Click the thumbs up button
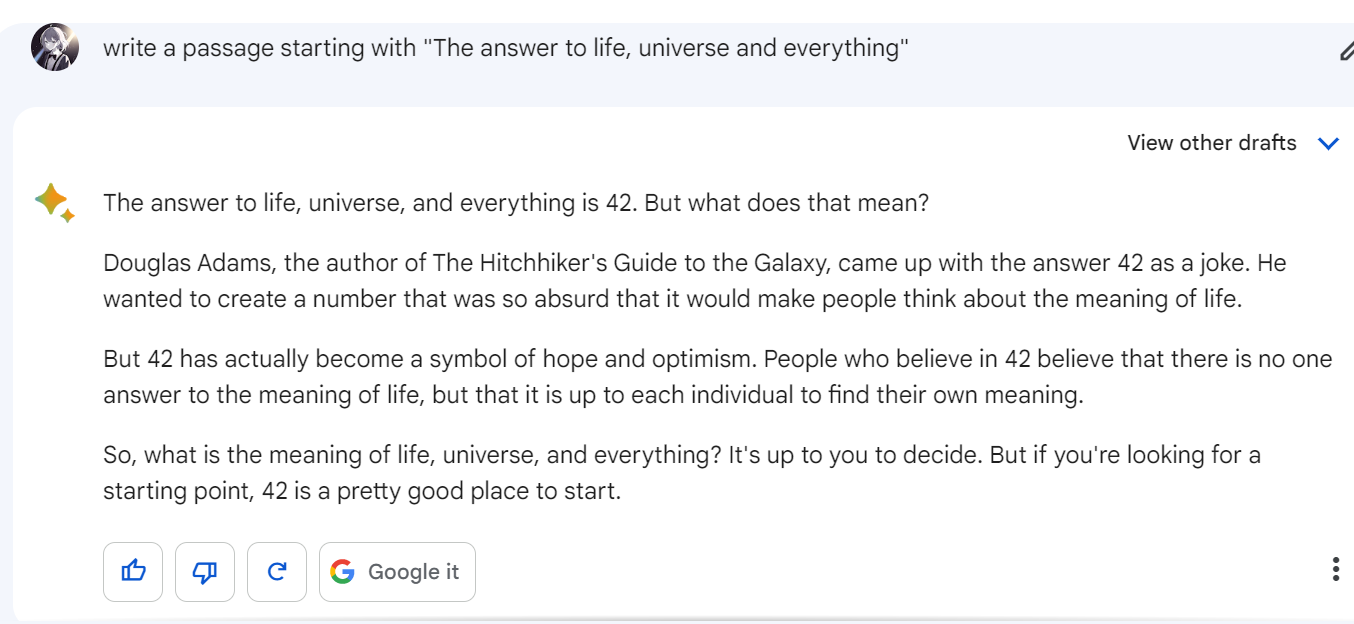 (x=133, y=572)
